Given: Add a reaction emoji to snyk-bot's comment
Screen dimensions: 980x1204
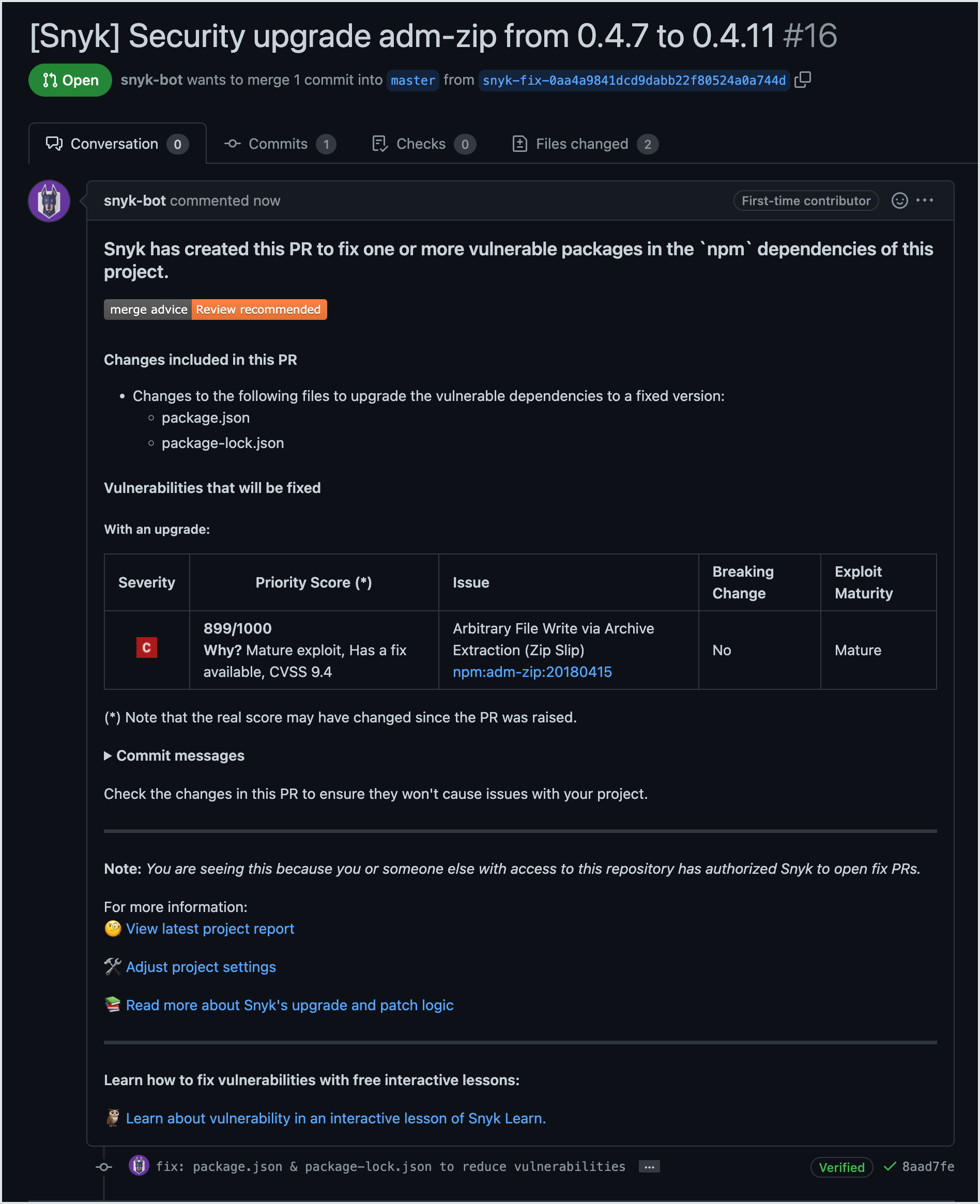Looking at the screenshot, I should [x=900, y=200].
